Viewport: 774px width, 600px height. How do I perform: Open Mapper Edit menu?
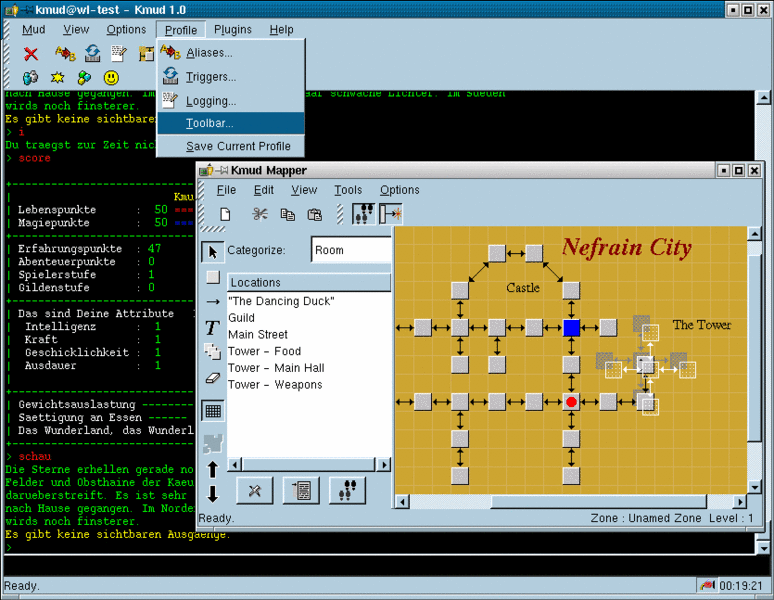click(264, 190)
